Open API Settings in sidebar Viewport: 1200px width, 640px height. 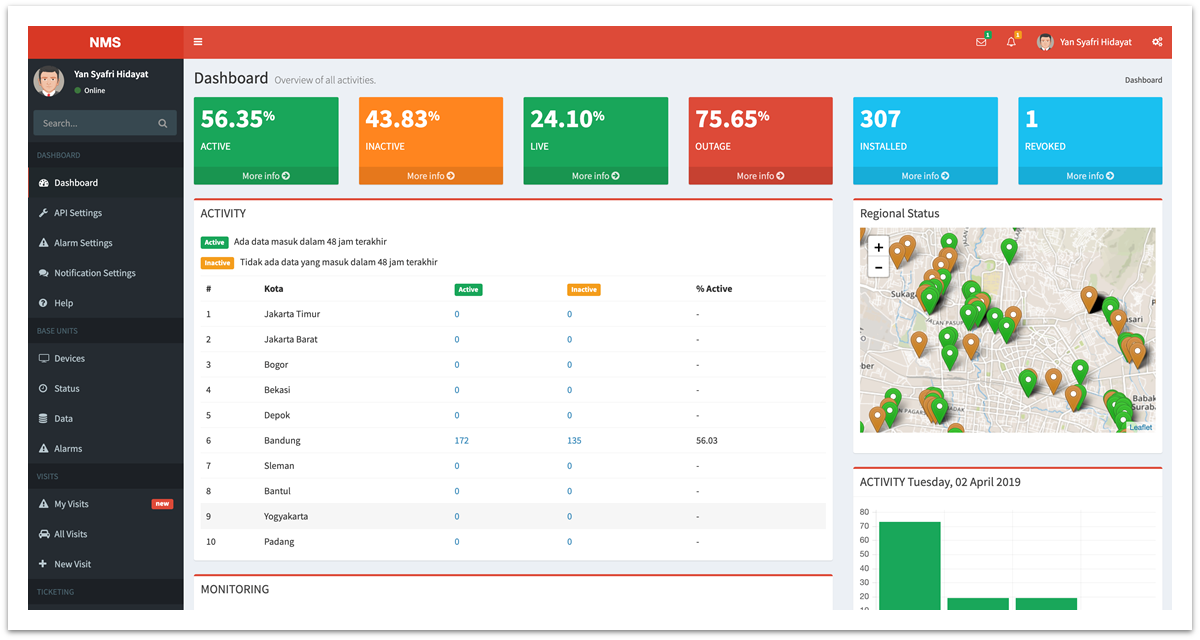(78, 213)
